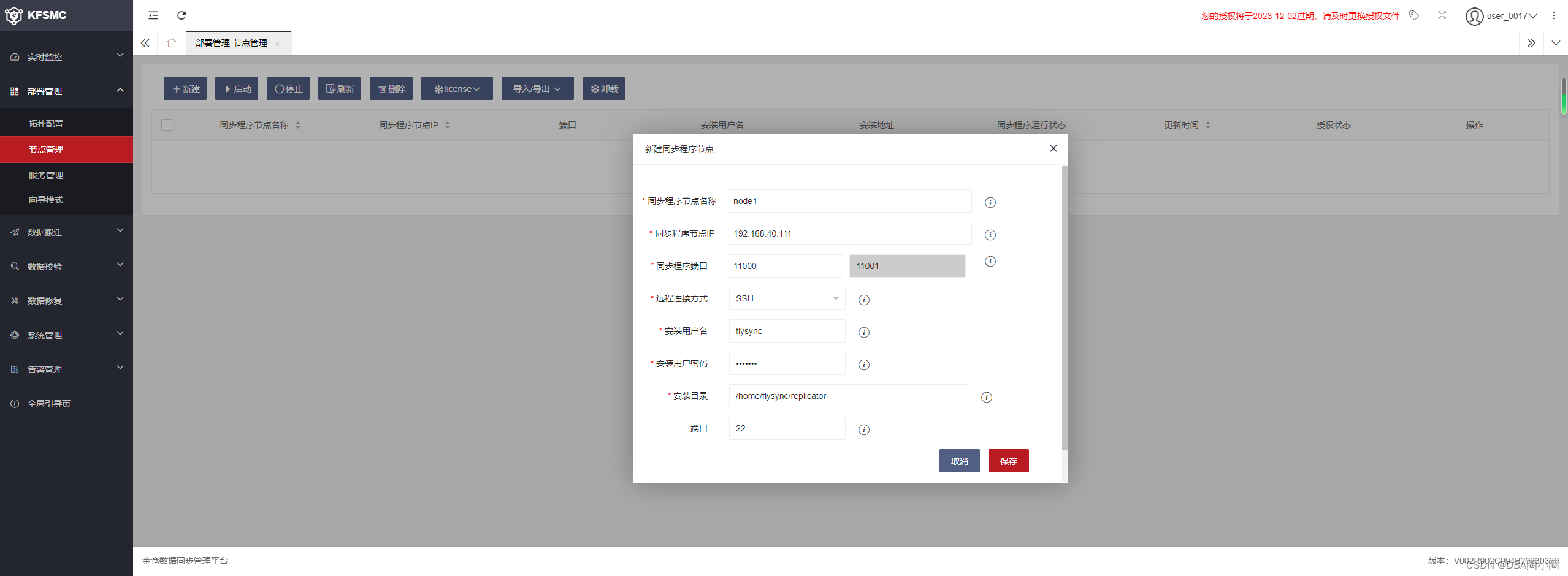Click 启动 toolbar button
The width and height of the screenshot is (1568, 576).
[x=237, y=88]
